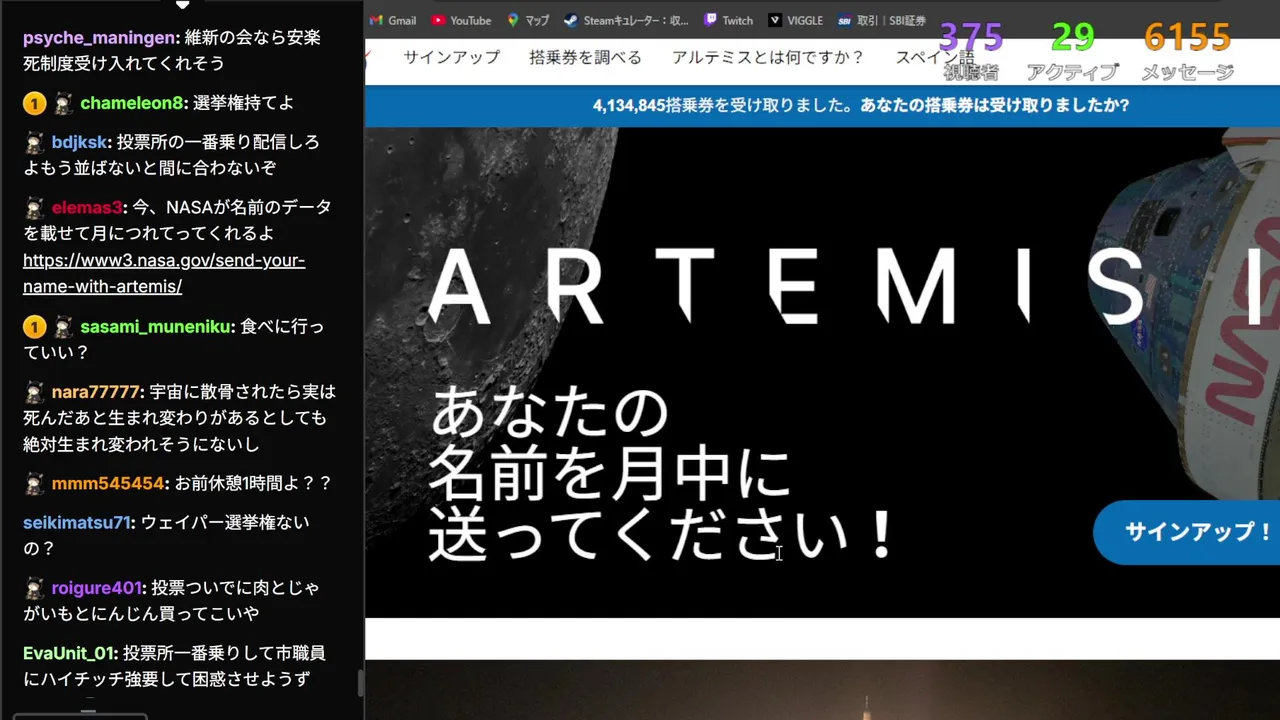
Task: Open the YouTube bookmark
Action: (462, 20)
